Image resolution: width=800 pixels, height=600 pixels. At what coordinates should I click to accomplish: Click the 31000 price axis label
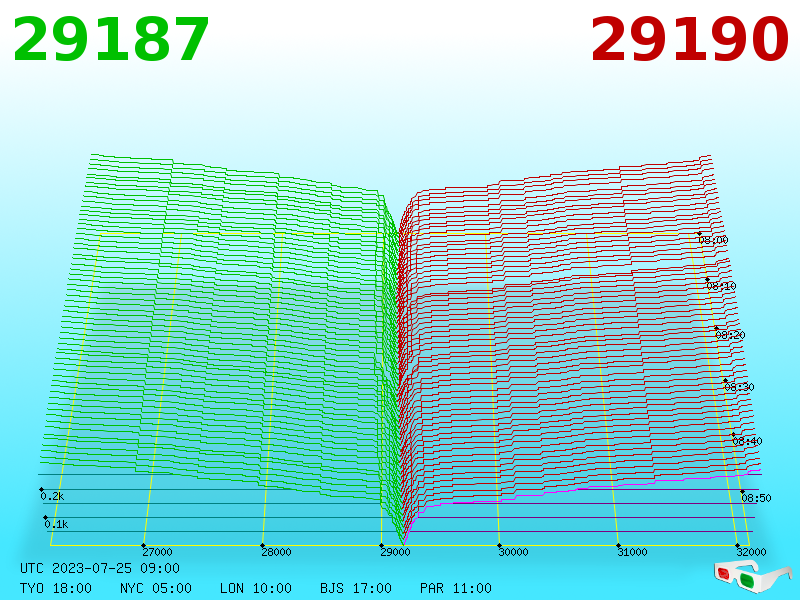click(632, 552)
